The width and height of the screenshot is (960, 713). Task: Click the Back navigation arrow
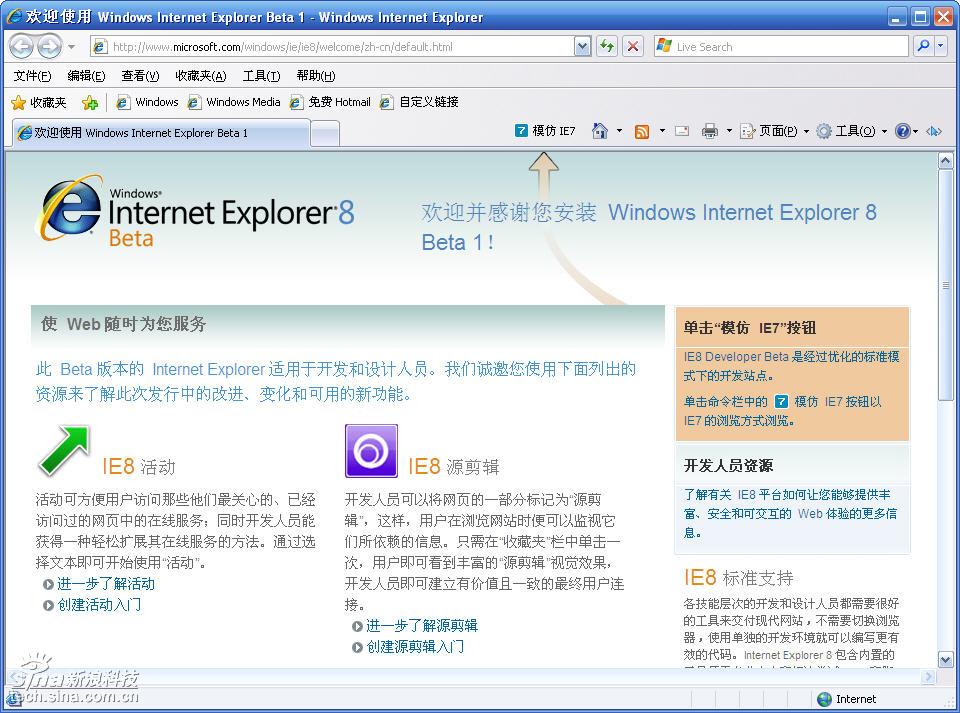tap(20, 47)
